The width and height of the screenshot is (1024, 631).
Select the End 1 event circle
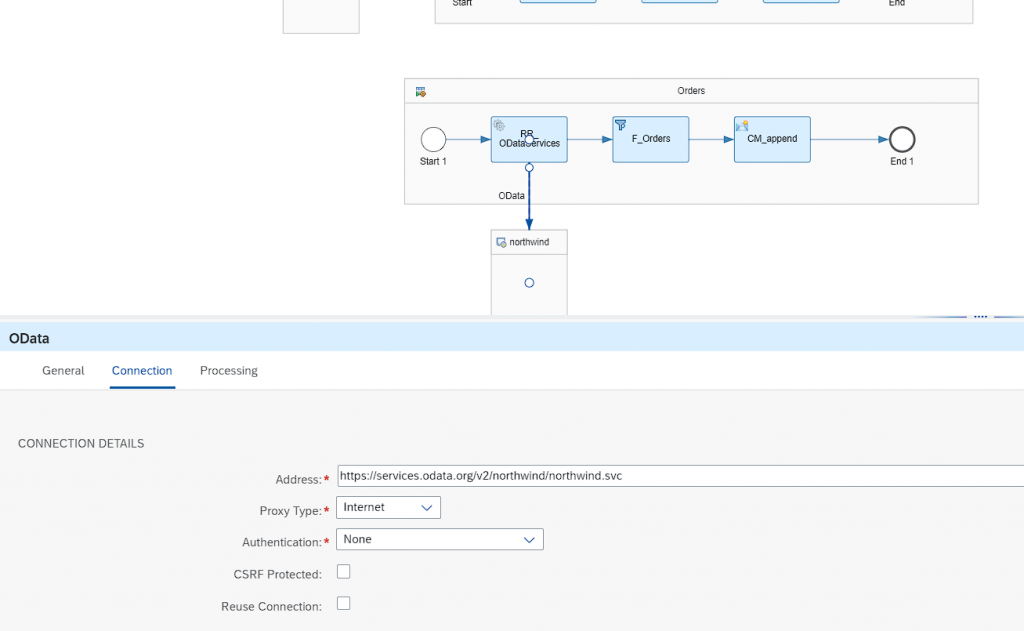point(902,139)
